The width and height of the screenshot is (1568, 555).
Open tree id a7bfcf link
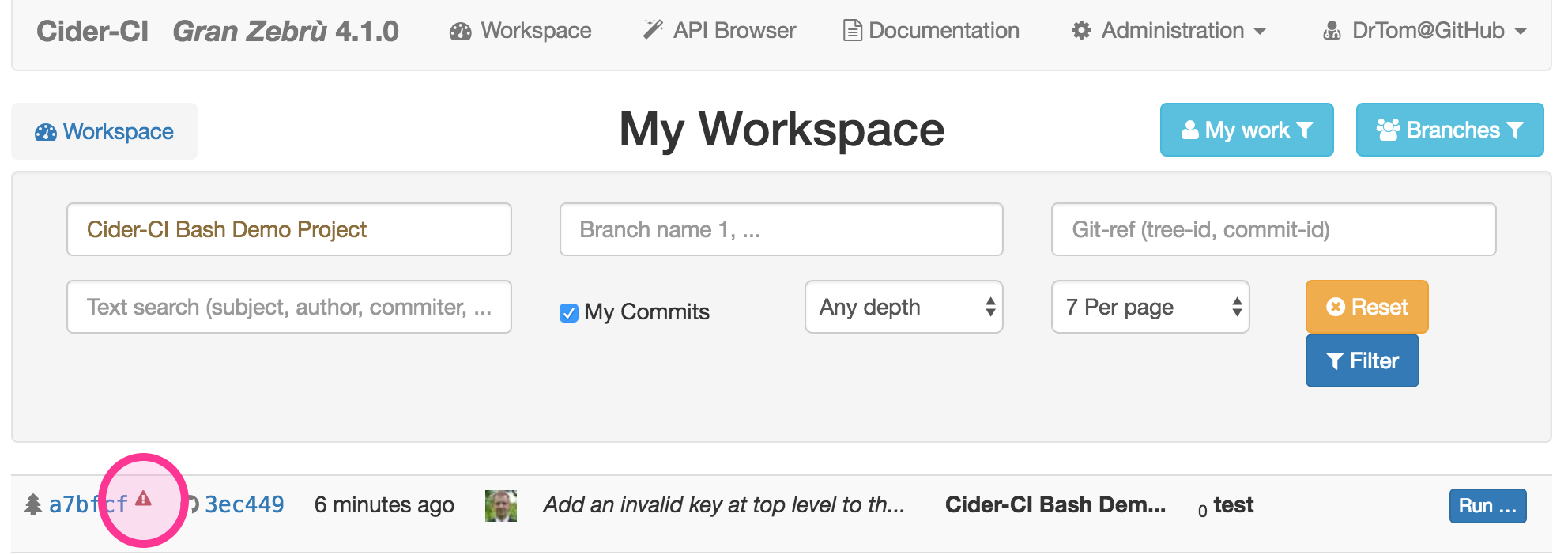88,504
